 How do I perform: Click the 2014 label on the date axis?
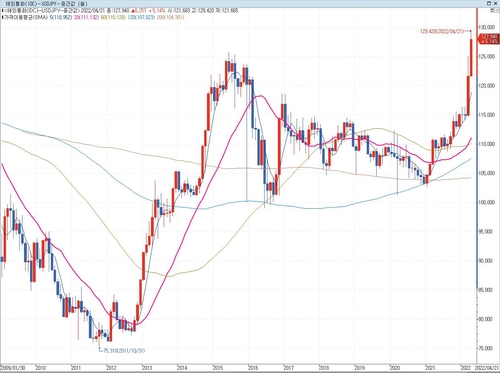pyautogui.click(x=182, y=368)
